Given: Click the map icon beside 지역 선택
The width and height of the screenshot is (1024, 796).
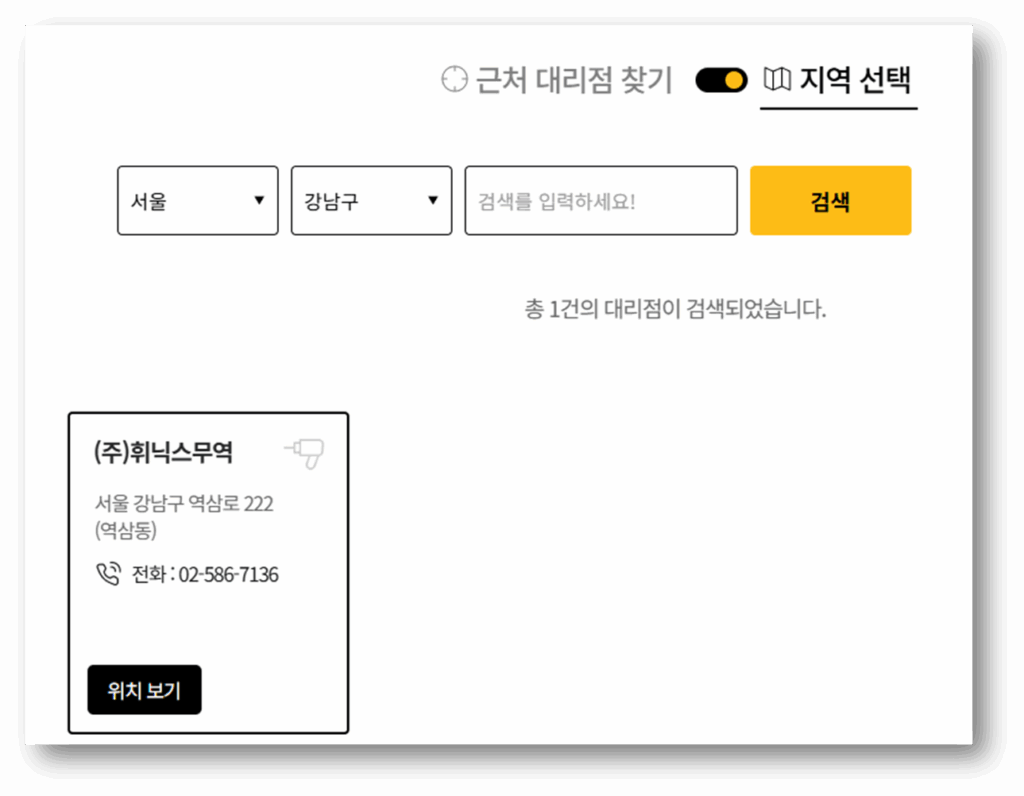Looking at the screenshot, I should click(x=777, y=80).
